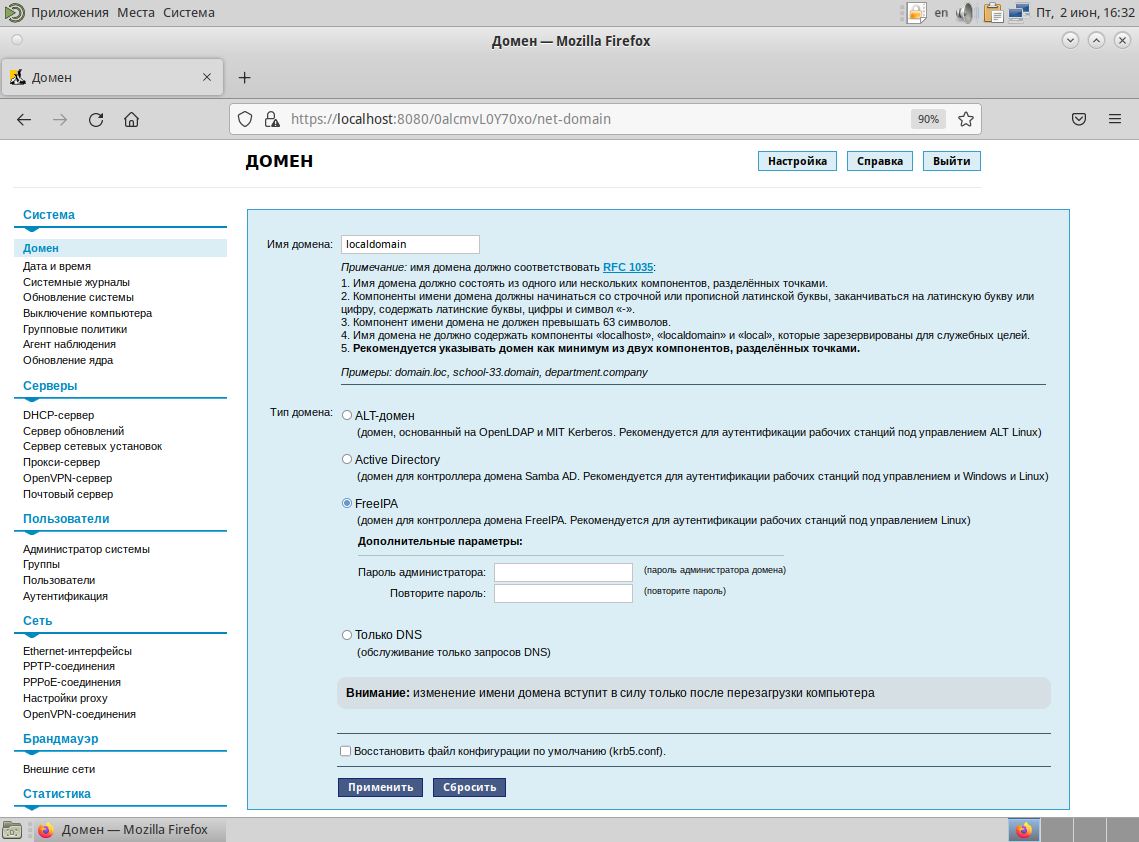The width and height of the screenshot is (1139, 842).
Task: Click the network connection tray icon
Action: tap(1018, 12)
